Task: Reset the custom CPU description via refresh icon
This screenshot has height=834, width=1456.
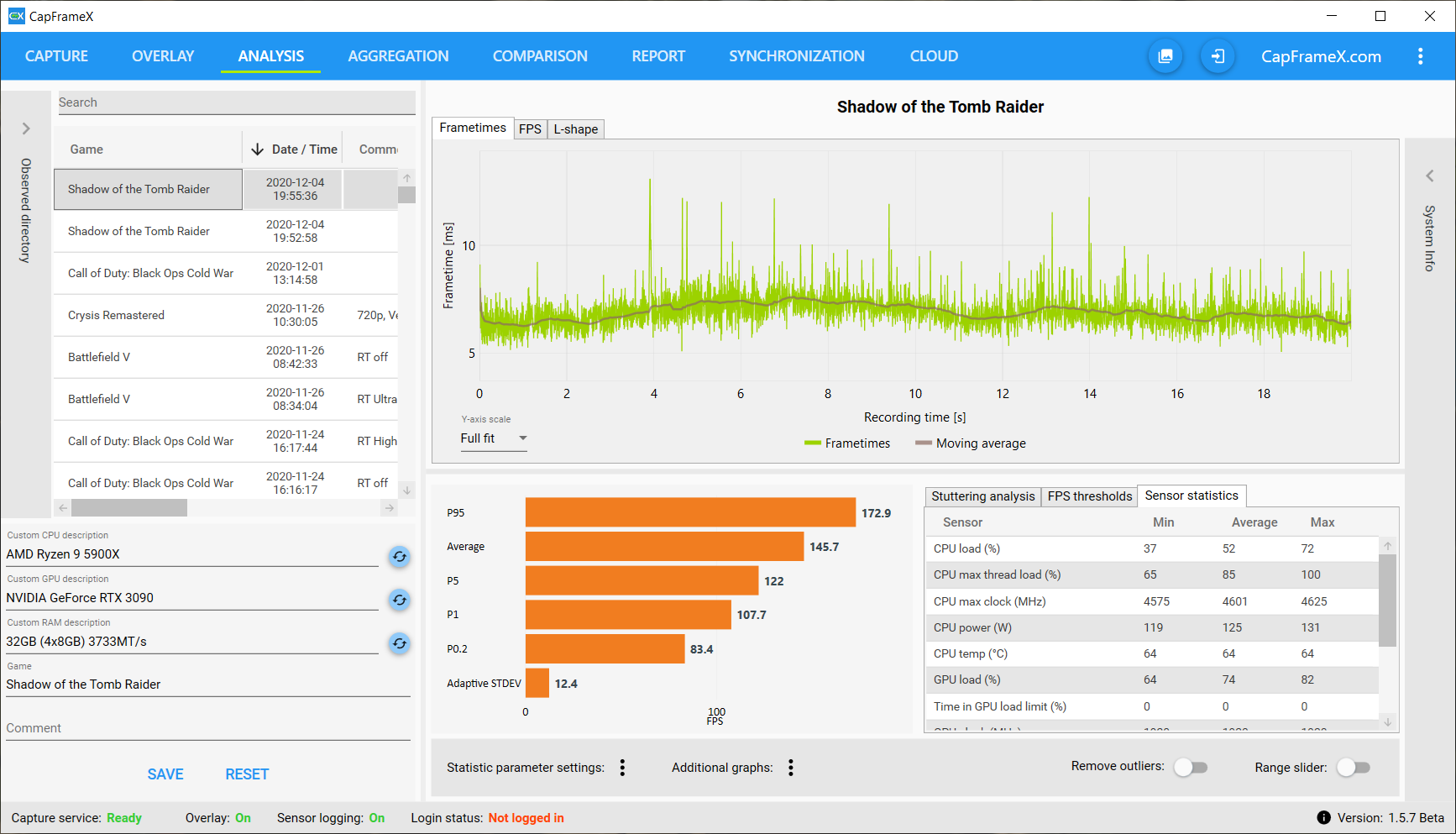Action: coord(400,556)
